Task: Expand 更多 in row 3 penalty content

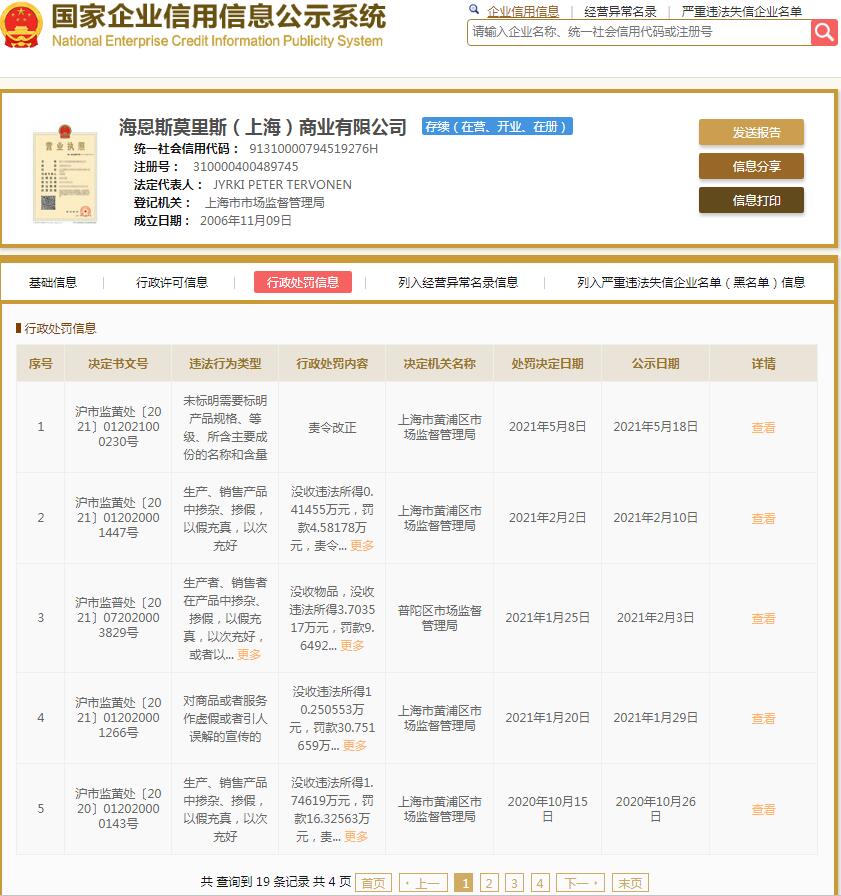Action: (x=352, y=645)
